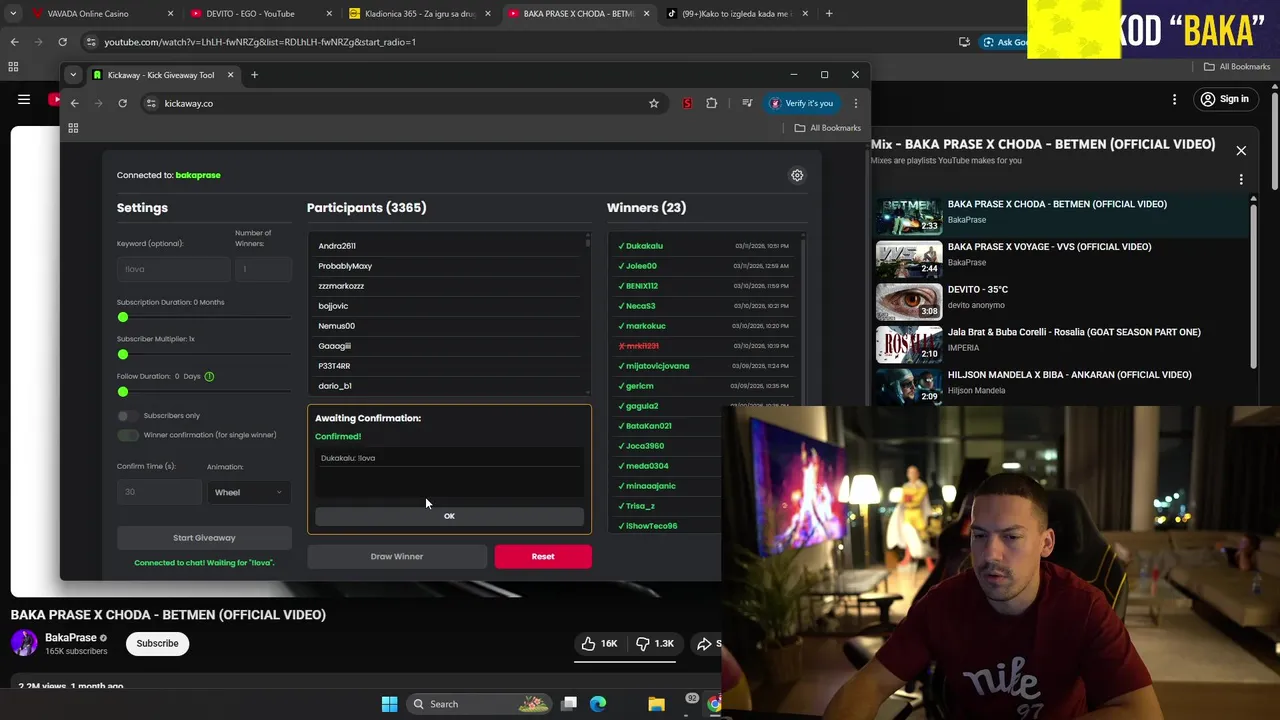Image resolution: width=1280 pixels, height=720 pixels.
Task: Select winner mijatovicjovana in list
Action: click(x=657, y=366)
